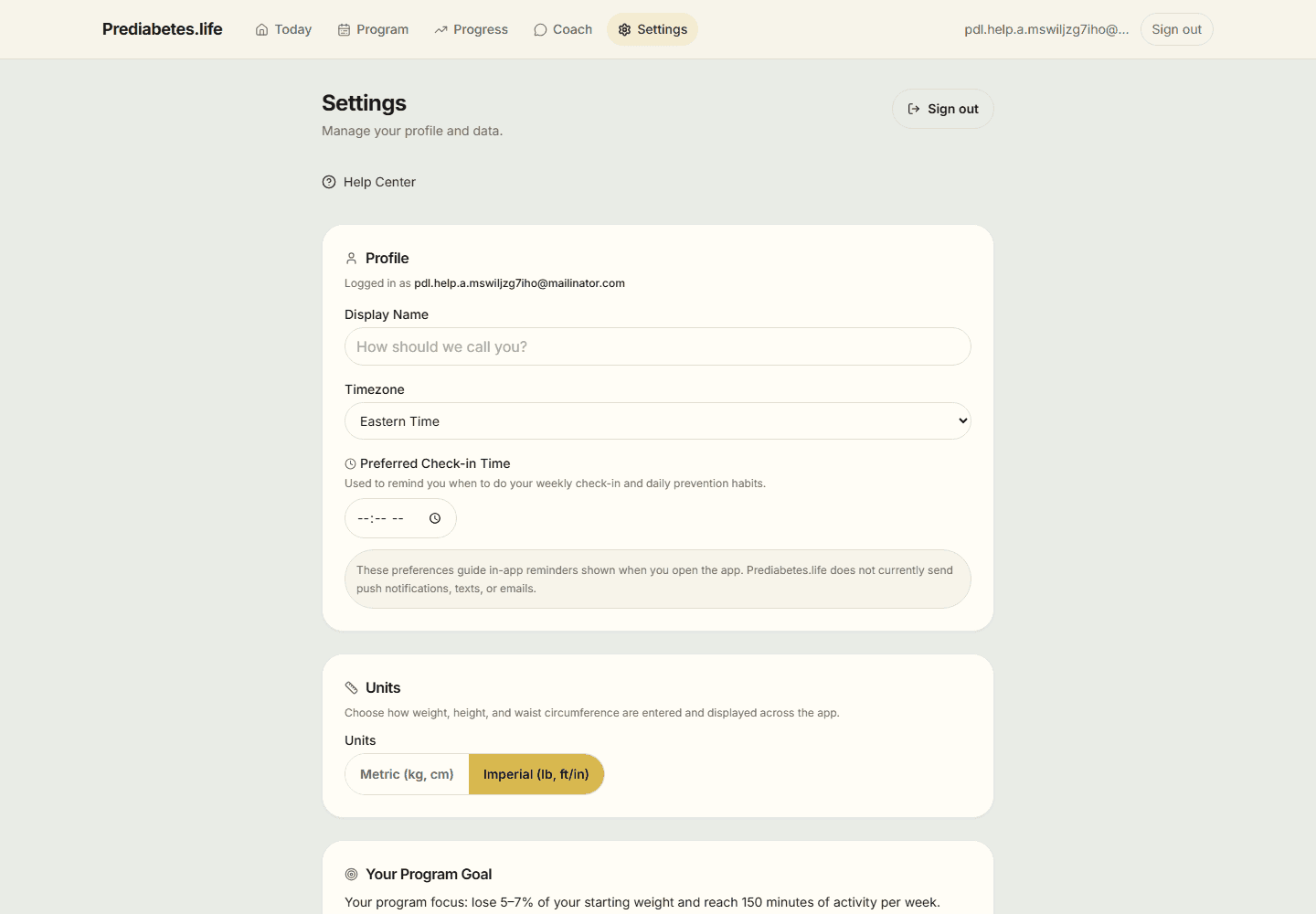1316x914 pixels.
Task: Click the header Sign out button
Action: click(x=1177, y=29)
